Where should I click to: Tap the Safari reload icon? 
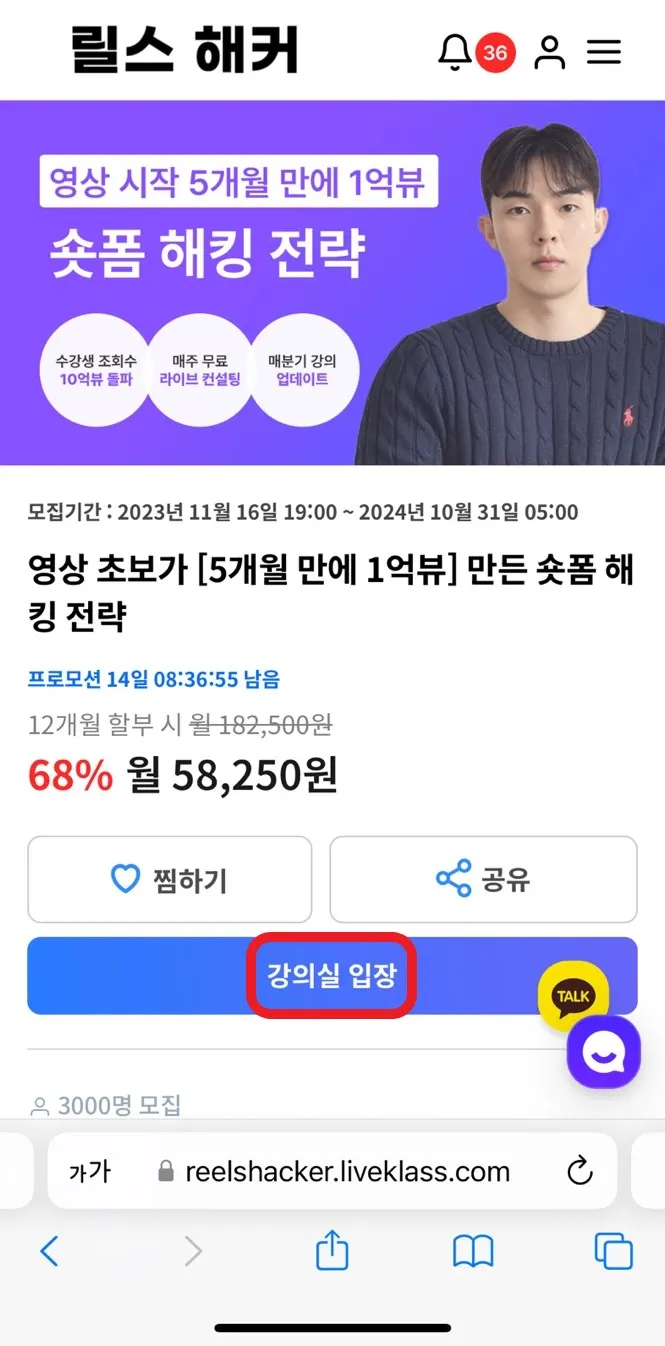coord(580,1172)
